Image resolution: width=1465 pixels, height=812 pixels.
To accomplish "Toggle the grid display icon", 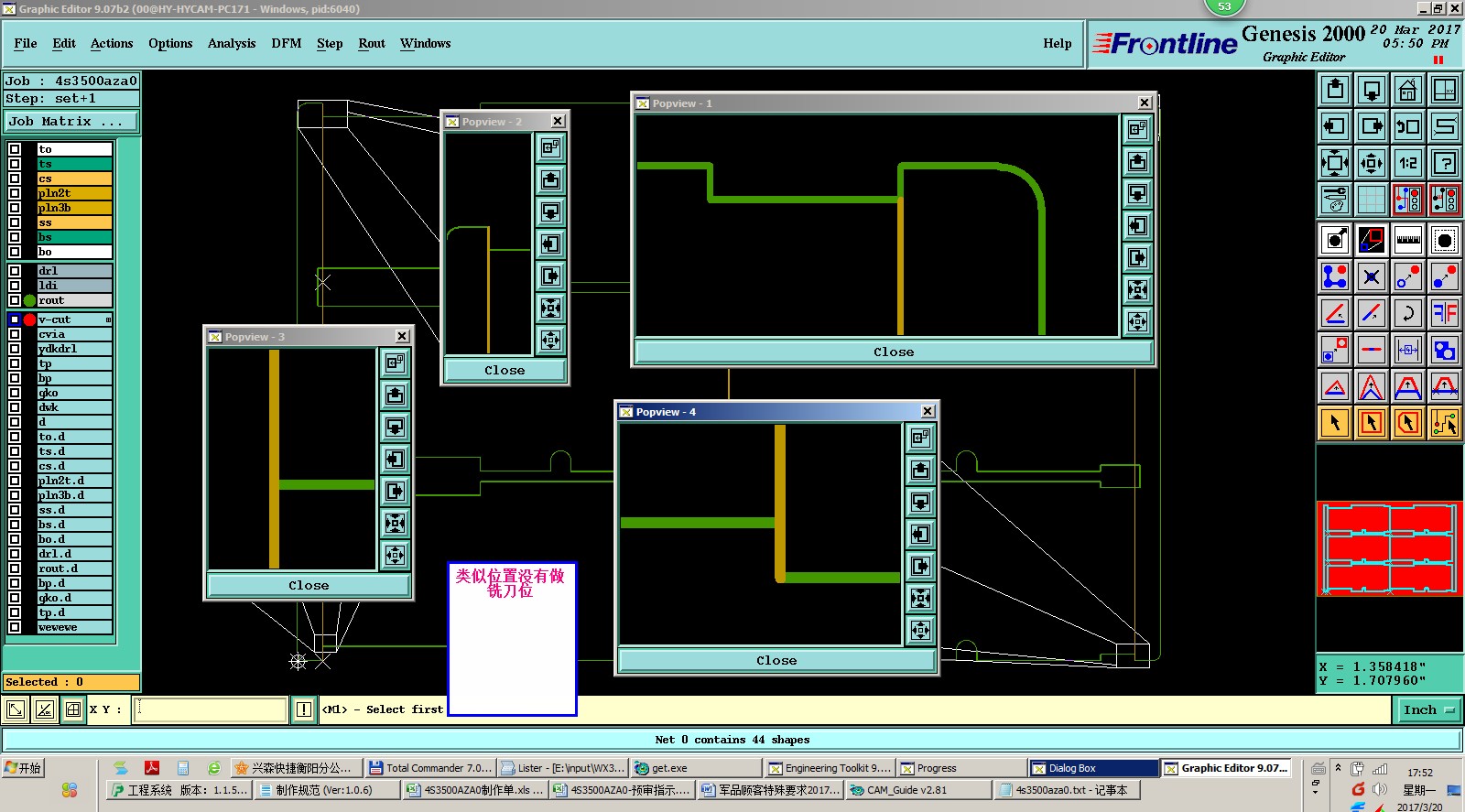I will 1372,200.
